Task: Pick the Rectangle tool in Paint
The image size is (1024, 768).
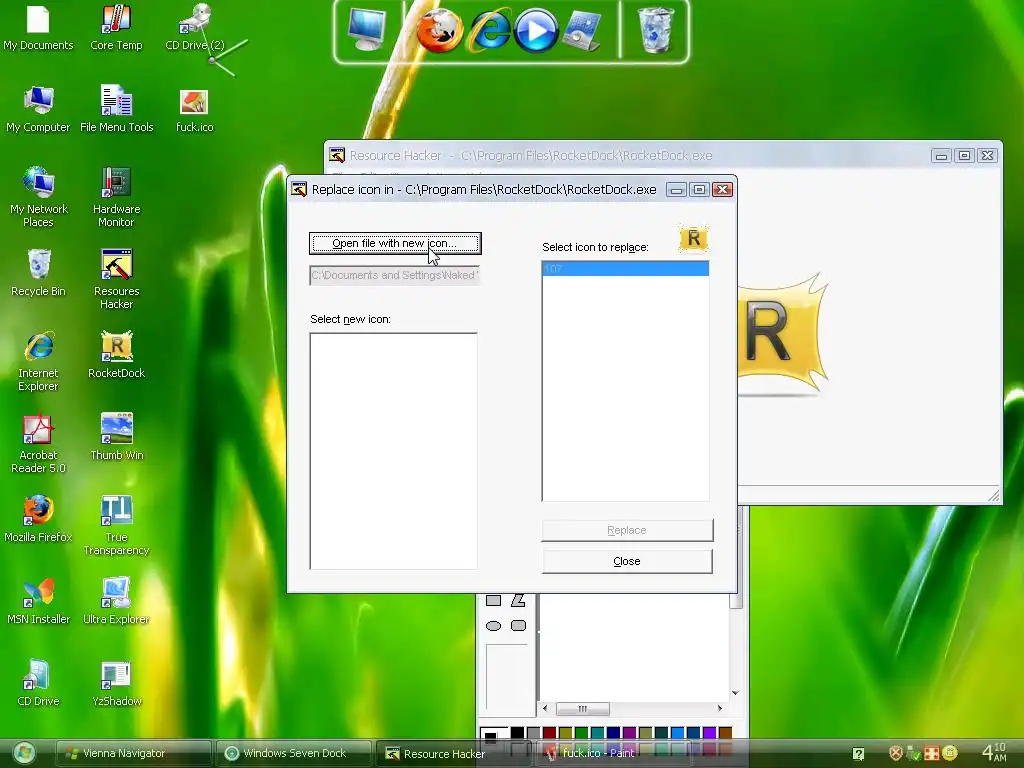Action: pyautogui.click(x=494, y=601)
